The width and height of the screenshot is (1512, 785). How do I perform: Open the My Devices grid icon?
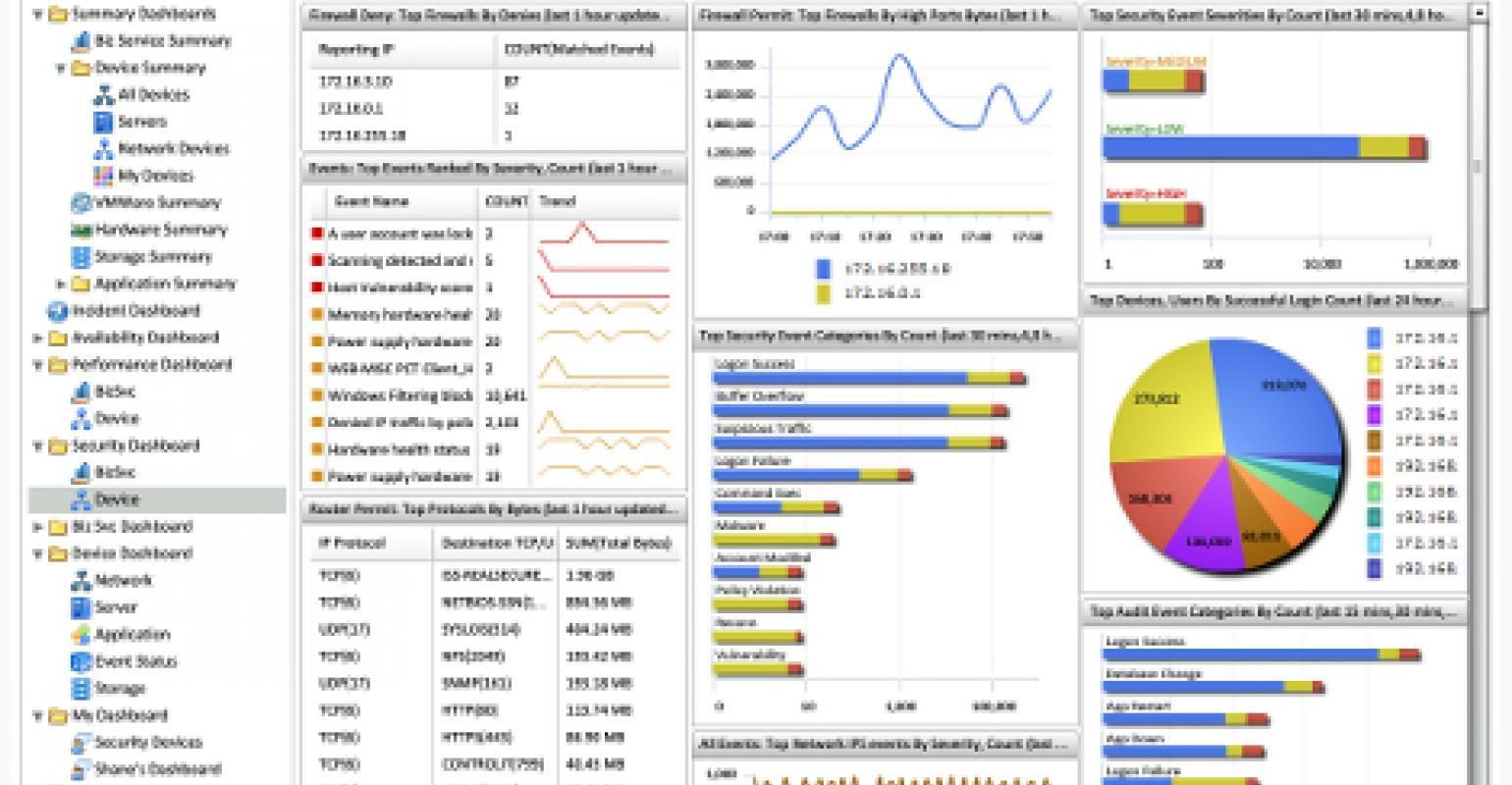click(x=103, y=176)
